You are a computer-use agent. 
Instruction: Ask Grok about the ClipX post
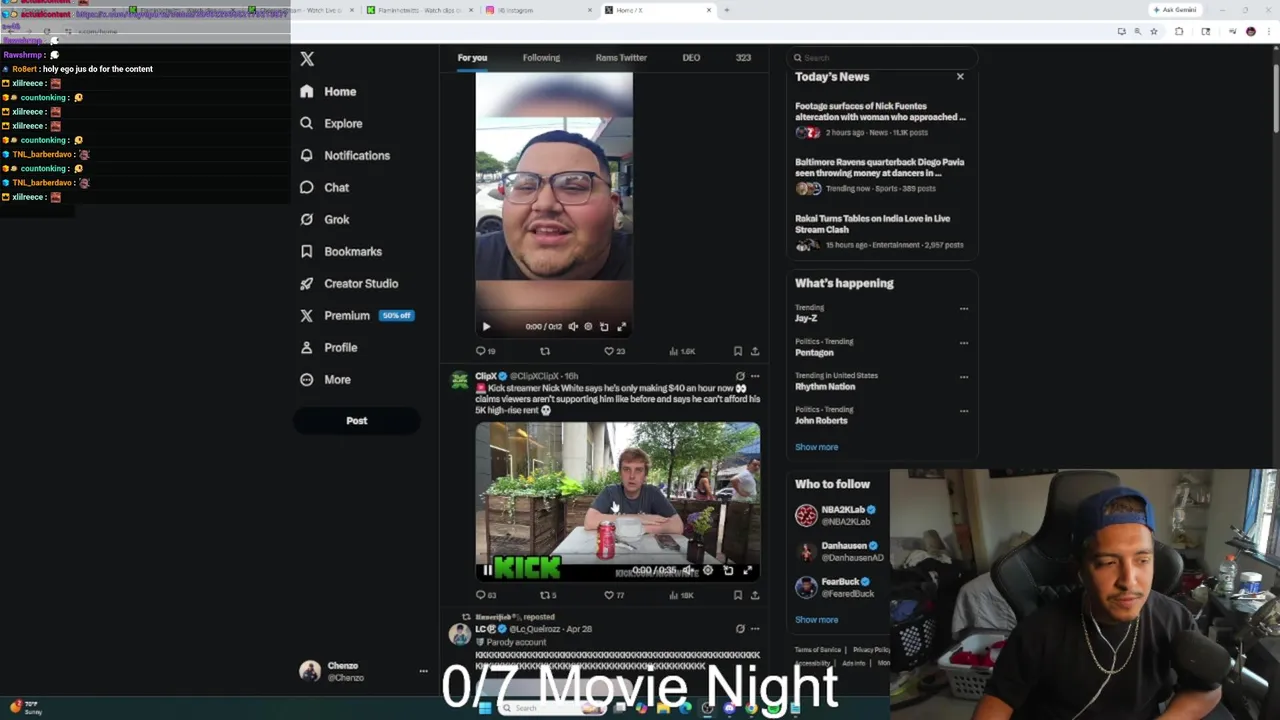coord(740,377)
